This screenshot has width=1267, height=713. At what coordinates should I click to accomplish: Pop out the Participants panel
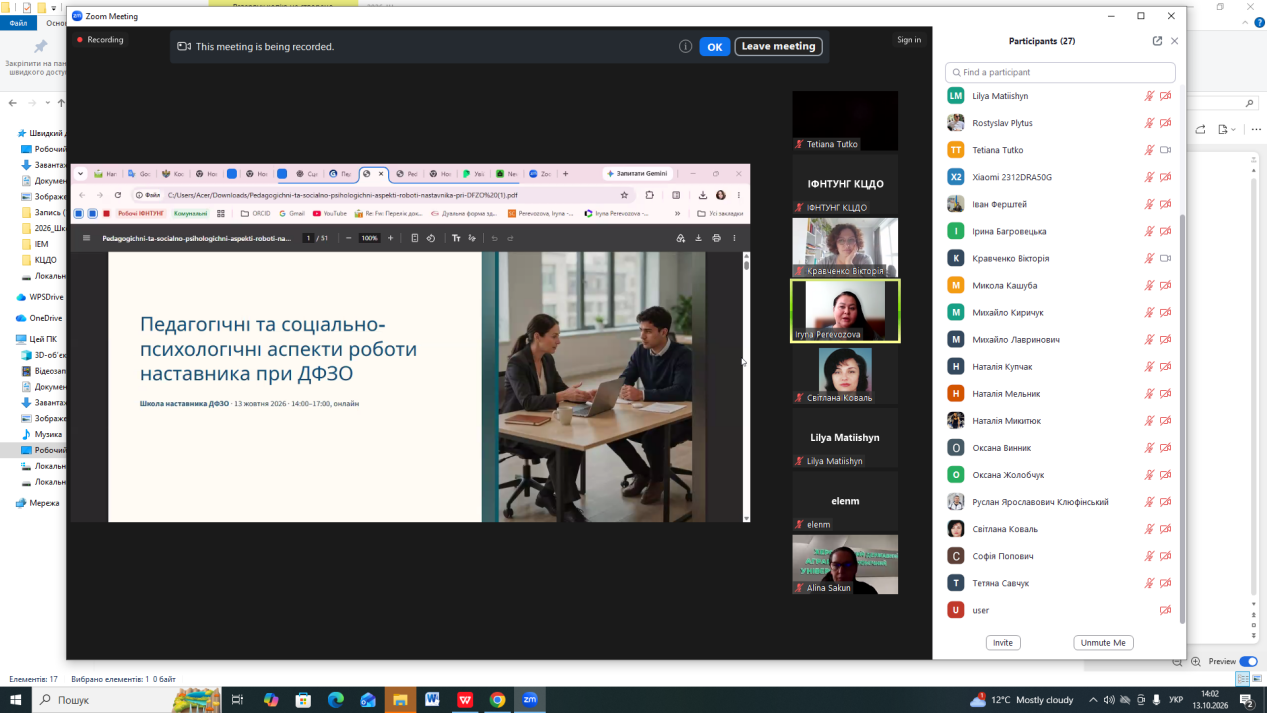[x=1157, y=41]
